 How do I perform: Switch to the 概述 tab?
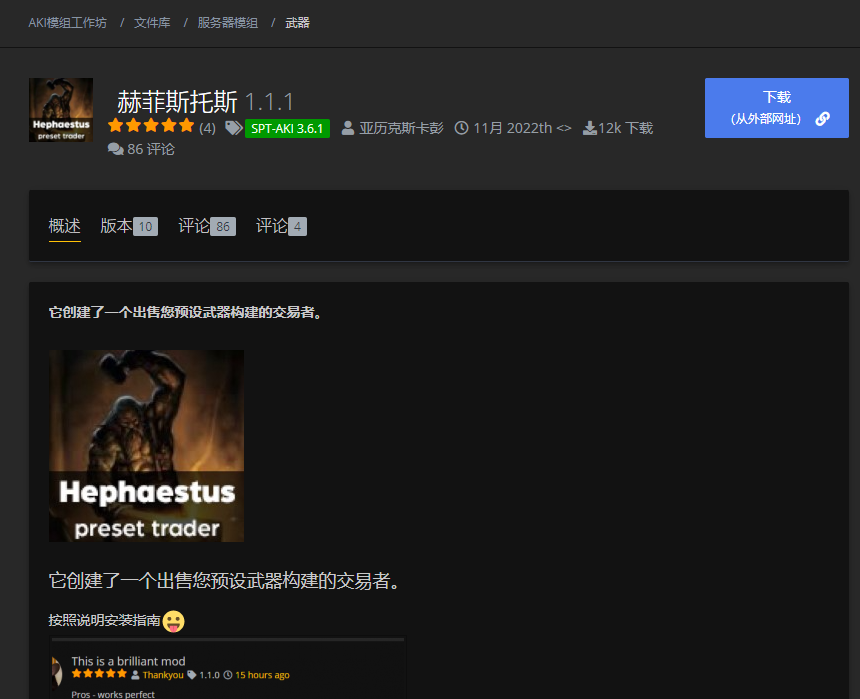(65, 226)
